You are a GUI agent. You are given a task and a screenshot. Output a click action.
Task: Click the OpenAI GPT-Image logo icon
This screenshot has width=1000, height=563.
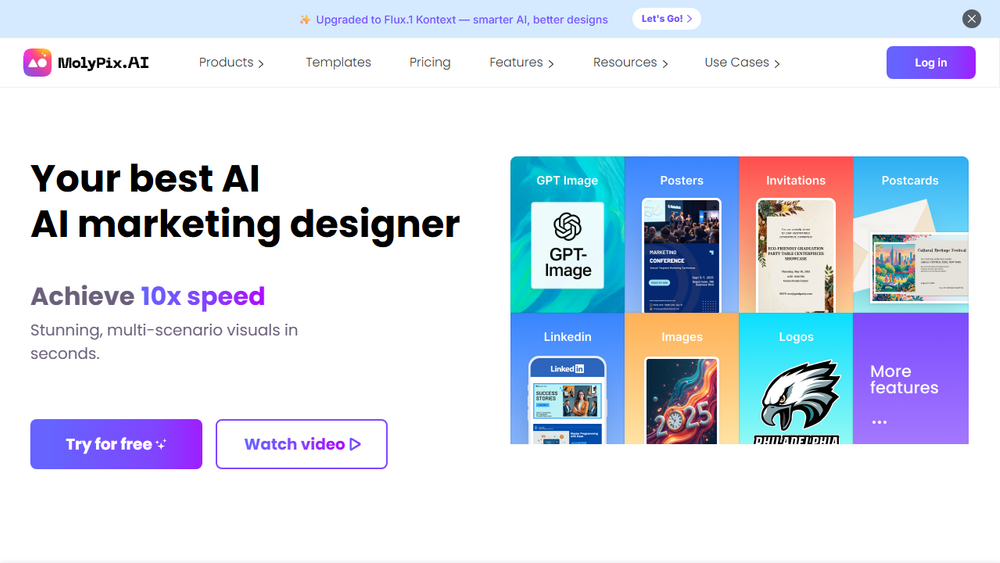click(568, 226)
